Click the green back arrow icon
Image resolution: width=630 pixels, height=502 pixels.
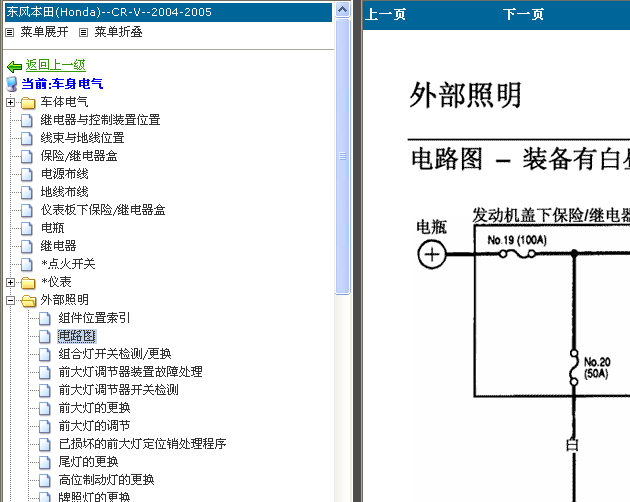[14, 66]
